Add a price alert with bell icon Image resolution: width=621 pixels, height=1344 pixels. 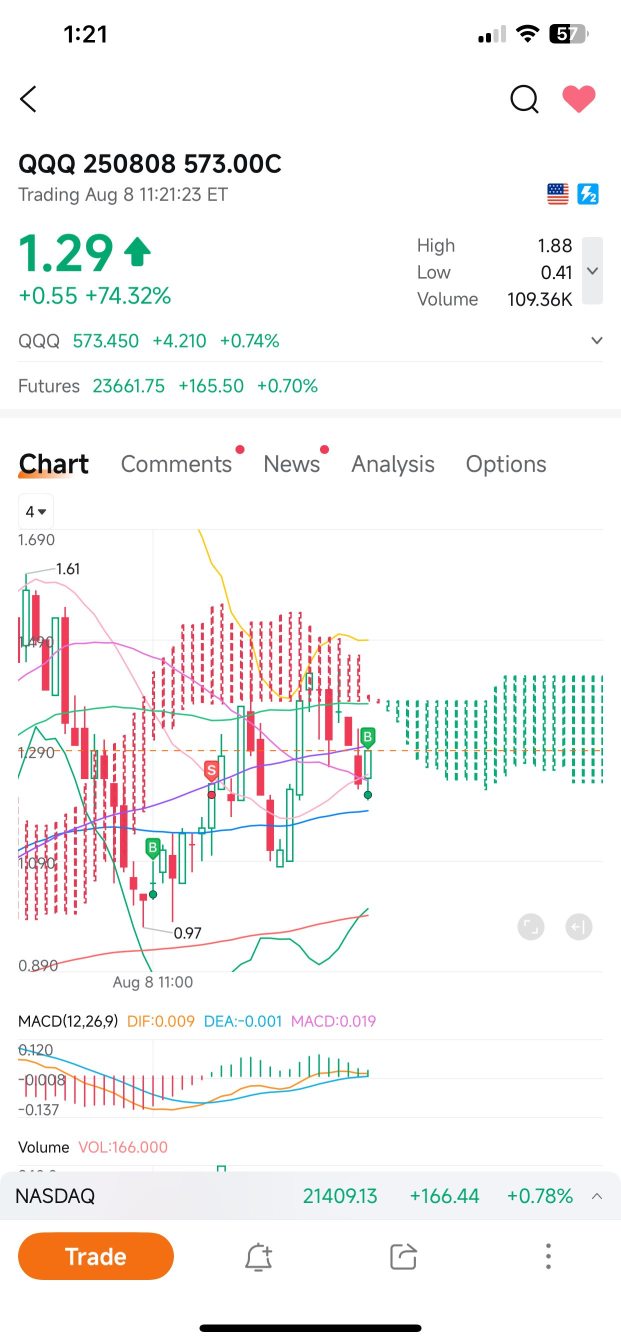click(x=258, y=1257)
